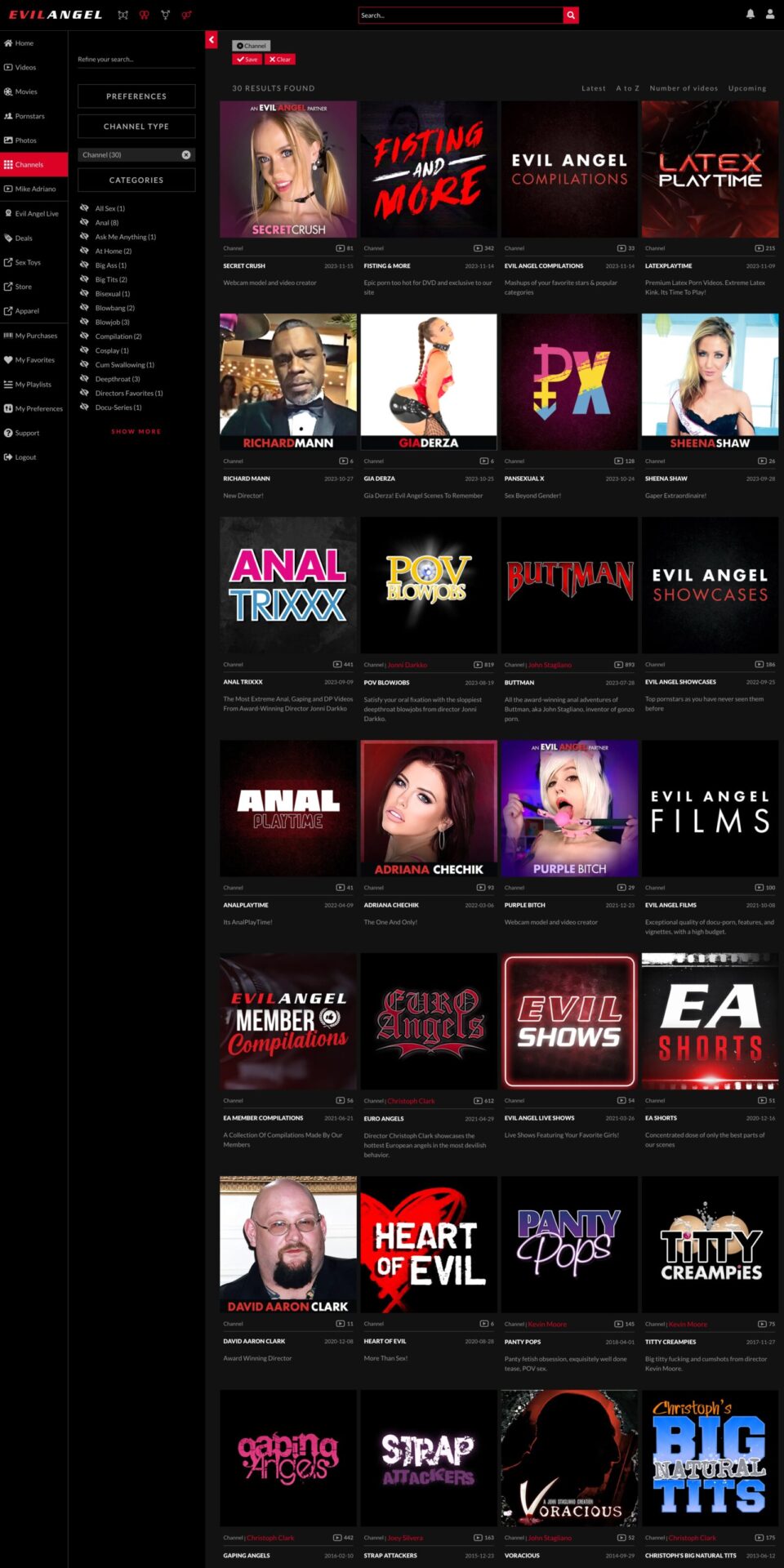
Task: Open the Richard Mann channel thumbnail
Action: [288, 382]
